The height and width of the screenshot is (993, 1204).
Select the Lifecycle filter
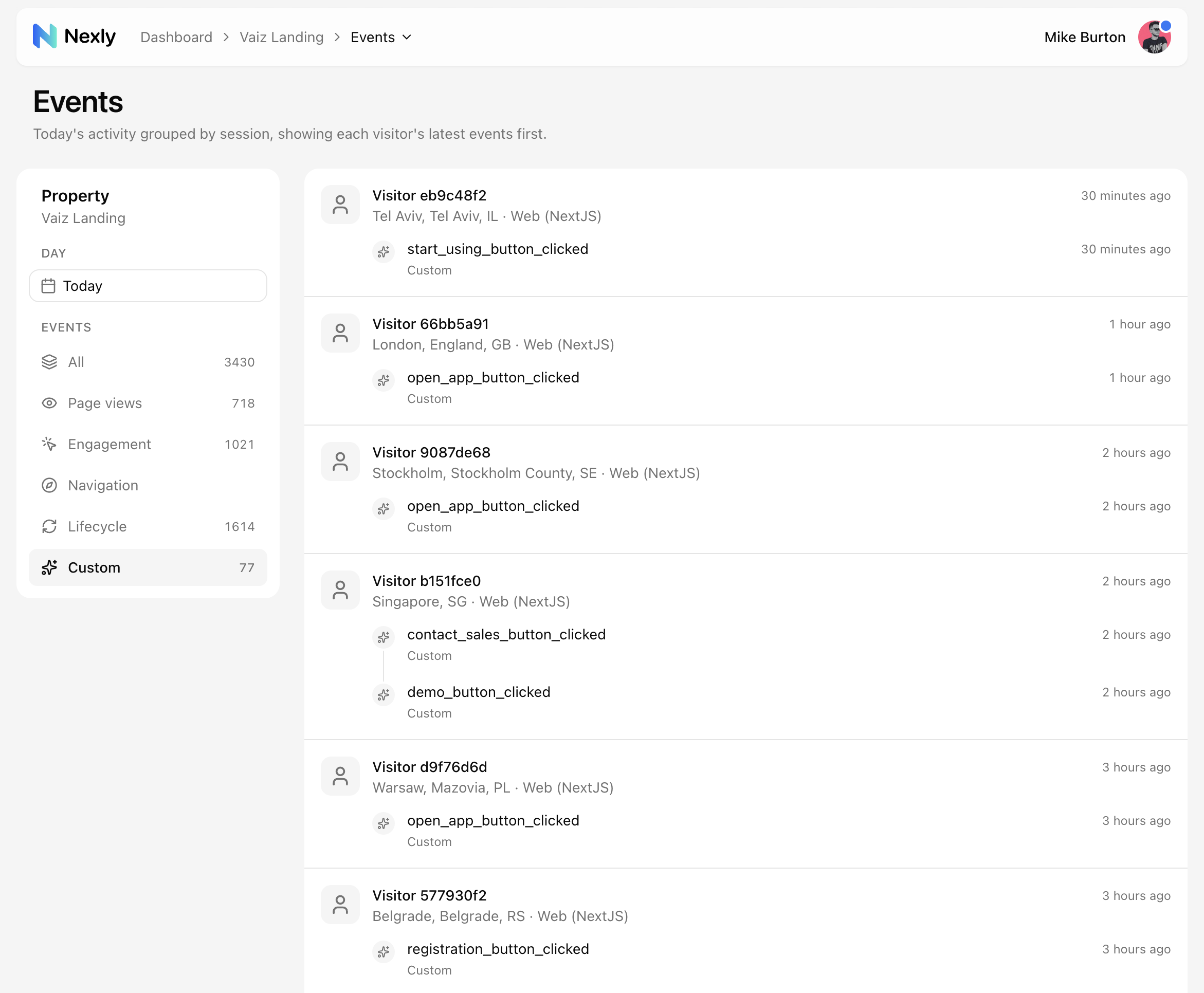click(148, 527)
